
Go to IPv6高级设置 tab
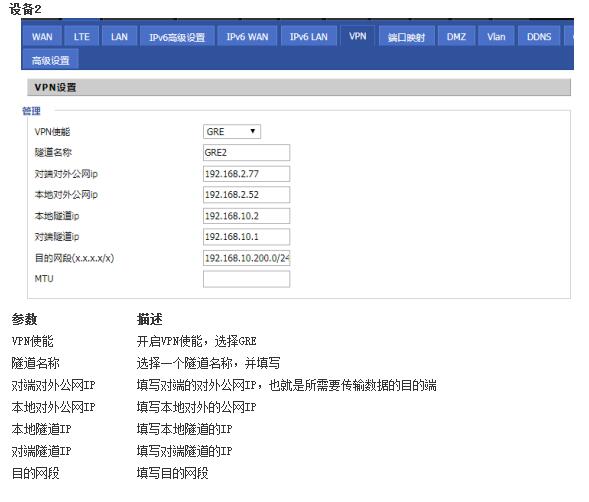tap(177, 37)
